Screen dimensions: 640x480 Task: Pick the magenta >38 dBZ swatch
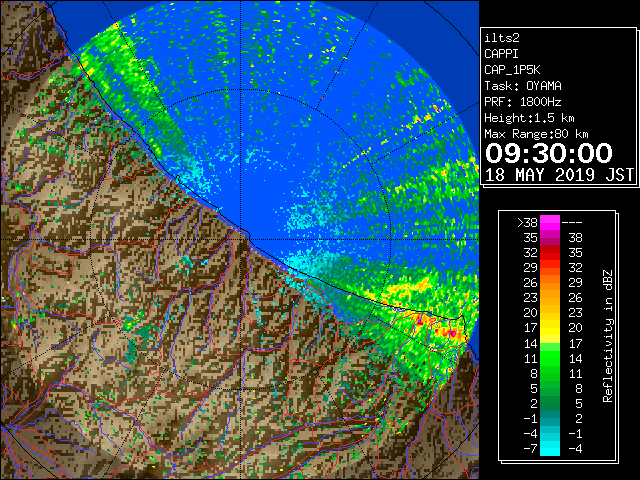click(550, 223)
